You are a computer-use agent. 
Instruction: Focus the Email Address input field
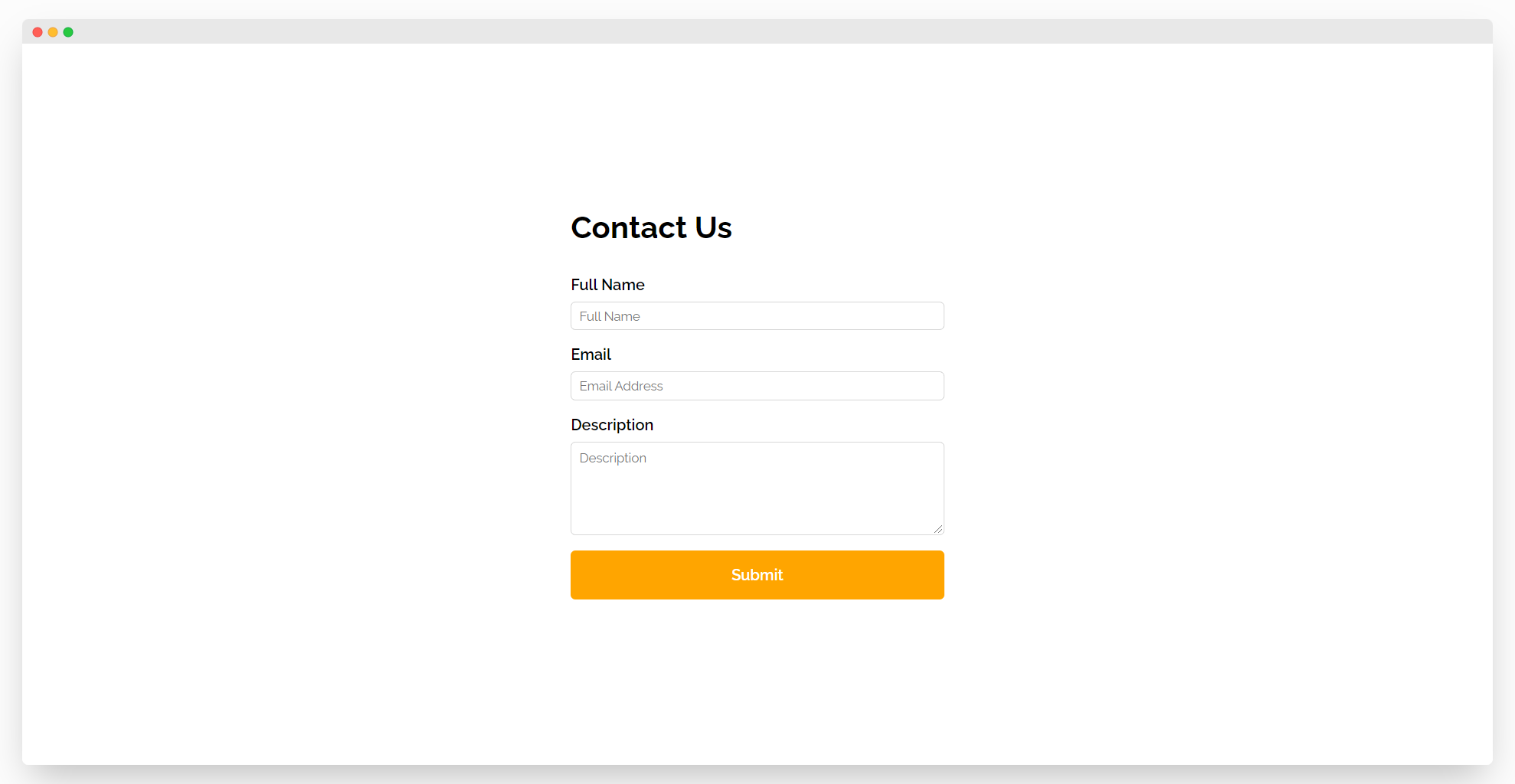[x=757, y=386]
